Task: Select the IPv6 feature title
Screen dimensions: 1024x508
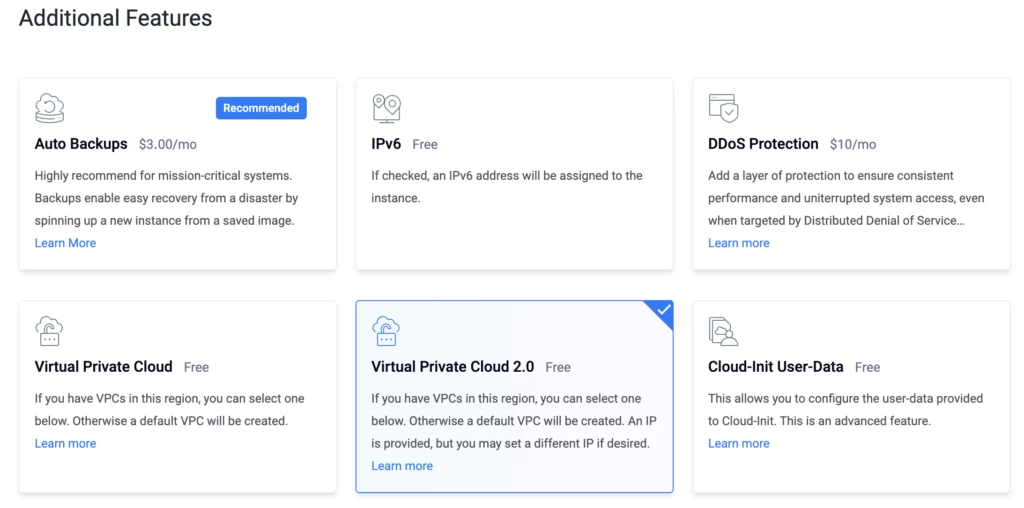Action: coord(387,144)
